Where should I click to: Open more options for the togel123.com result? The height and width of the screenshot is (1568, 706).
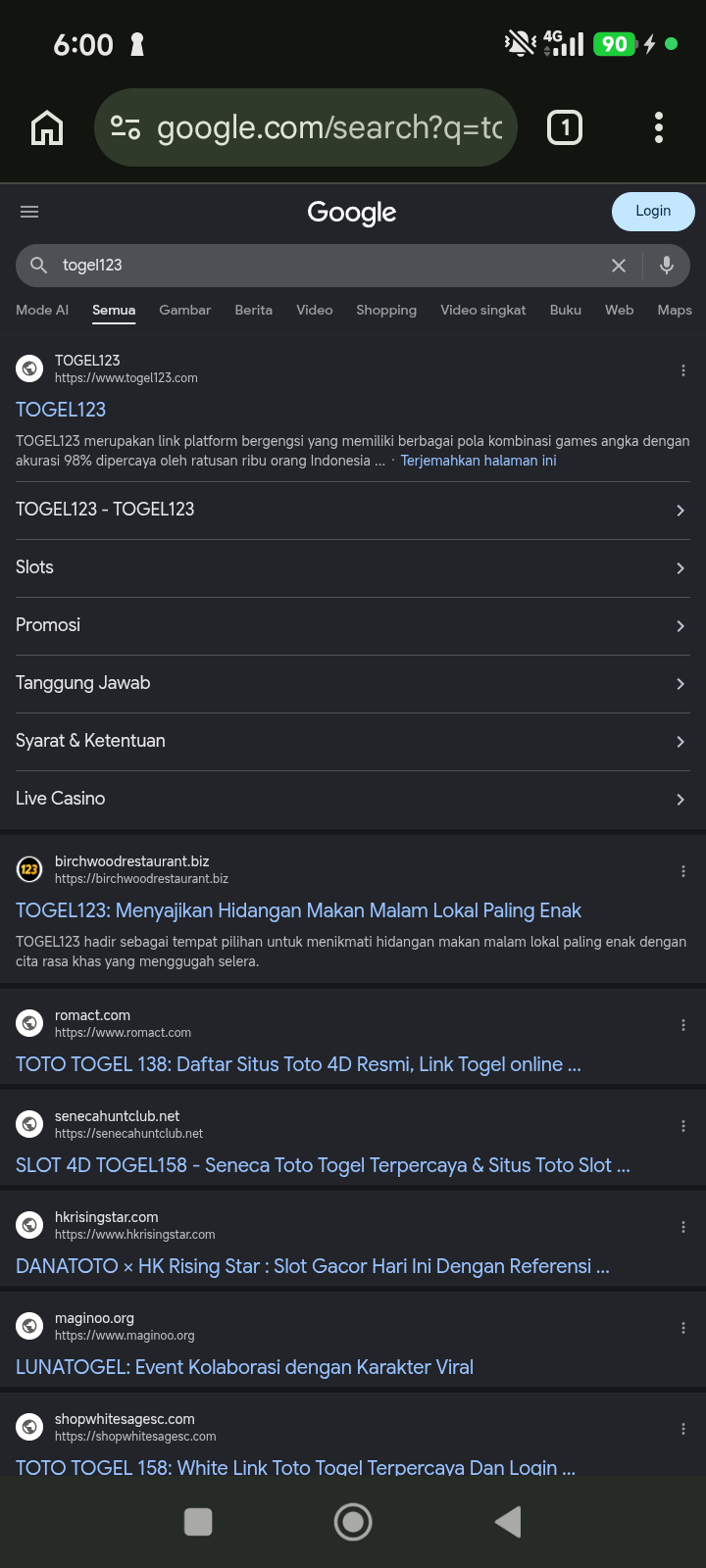click(x=683, y=370)
